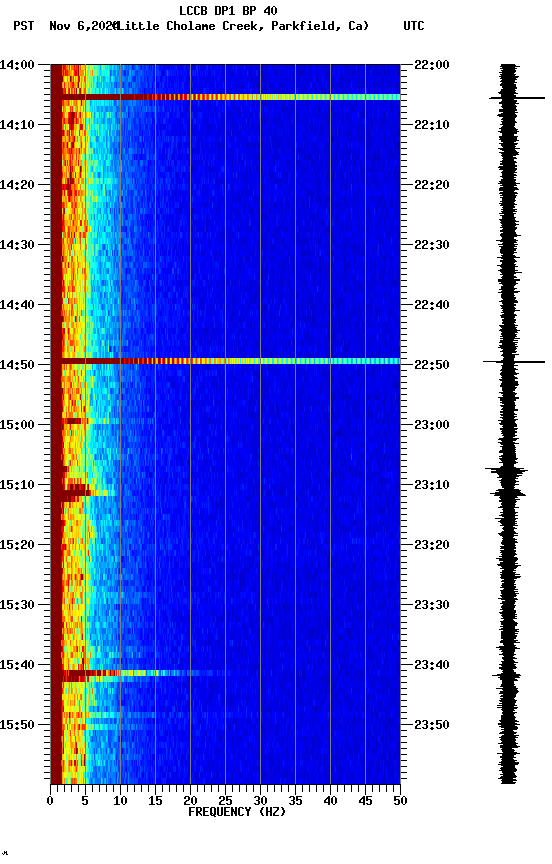Click the '15:10' PST time label
Image resolution: width=552 pixels, height=864 pixels.
tap(17, 485)
